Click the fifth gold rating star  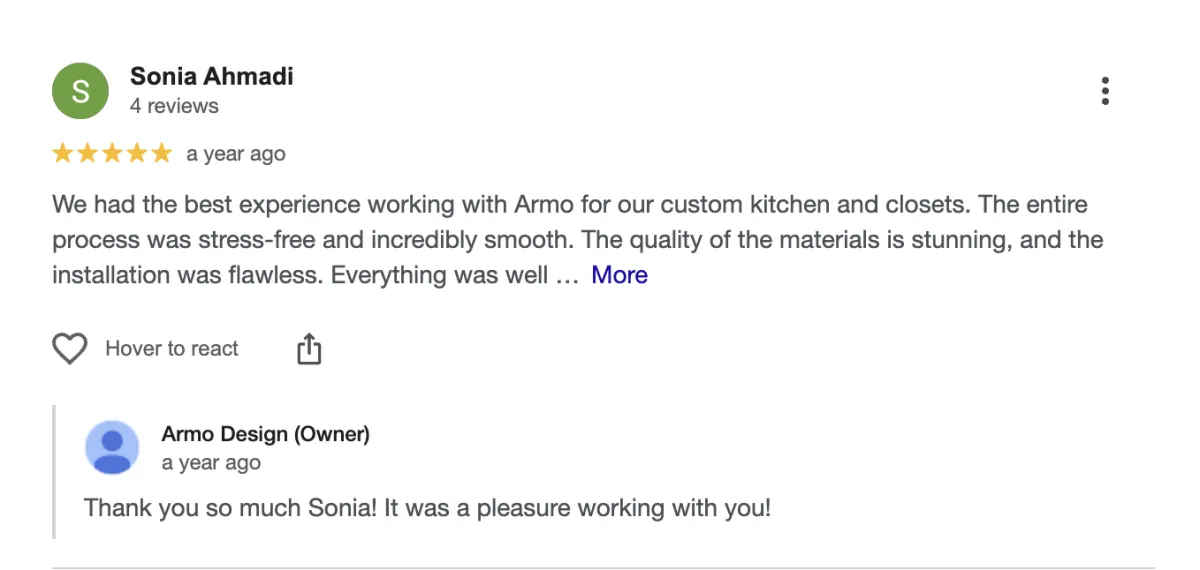pyautogui.click(x=161, y=154)
